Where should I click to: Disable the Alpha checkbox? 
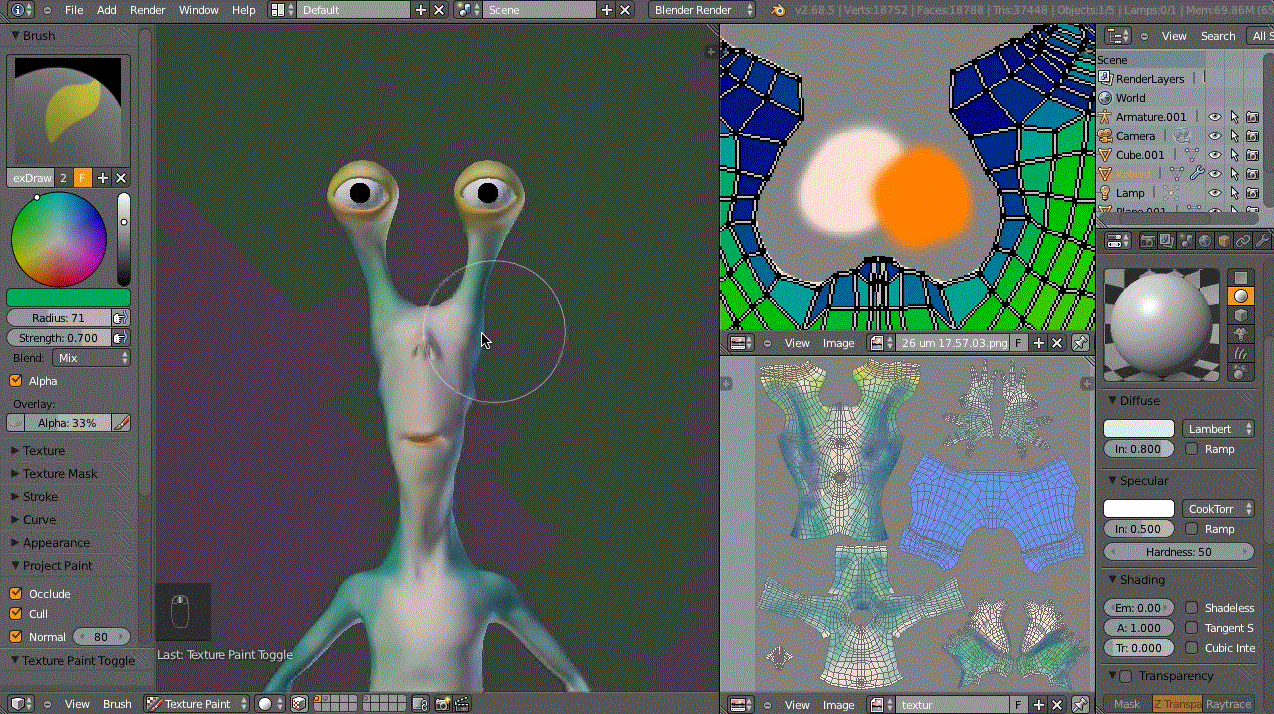(15, 381)
